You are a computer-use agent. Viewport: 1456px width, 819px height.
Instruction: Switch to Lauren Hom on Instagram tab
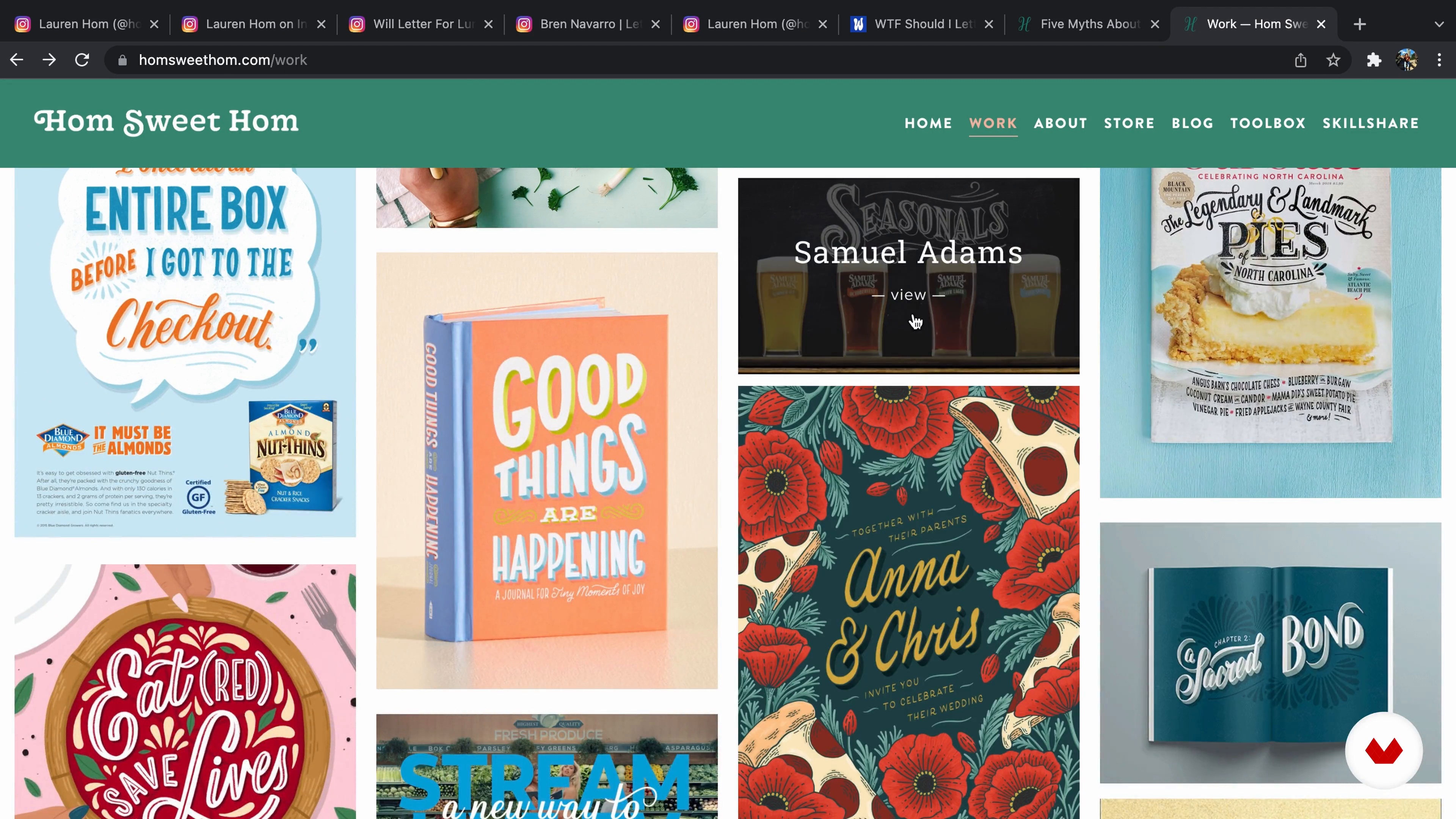[x=254, y=24]
